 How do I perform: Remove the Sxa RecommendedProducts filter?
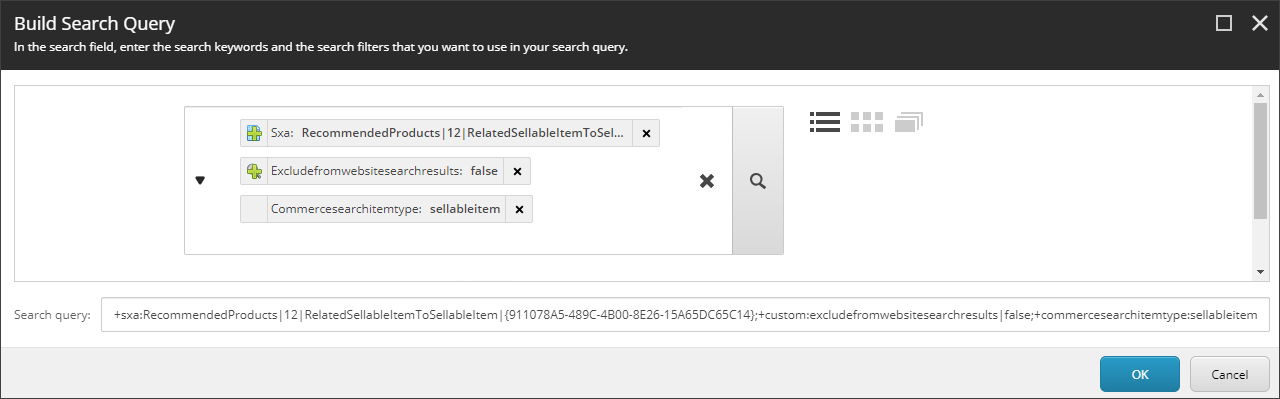[646, 133]
